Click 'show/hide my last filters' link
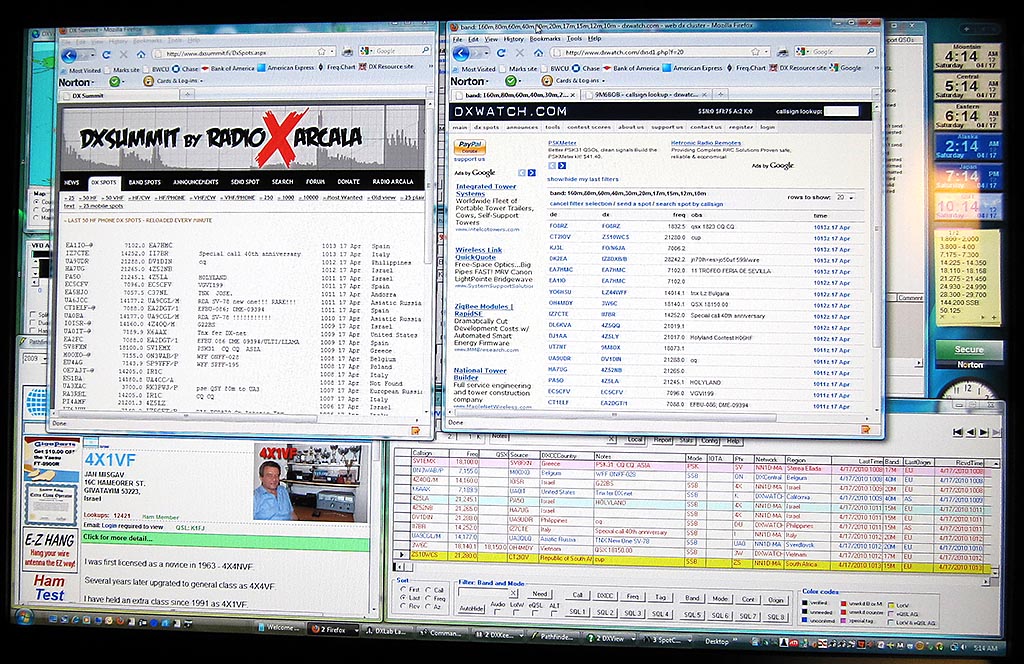 [582, 178]
